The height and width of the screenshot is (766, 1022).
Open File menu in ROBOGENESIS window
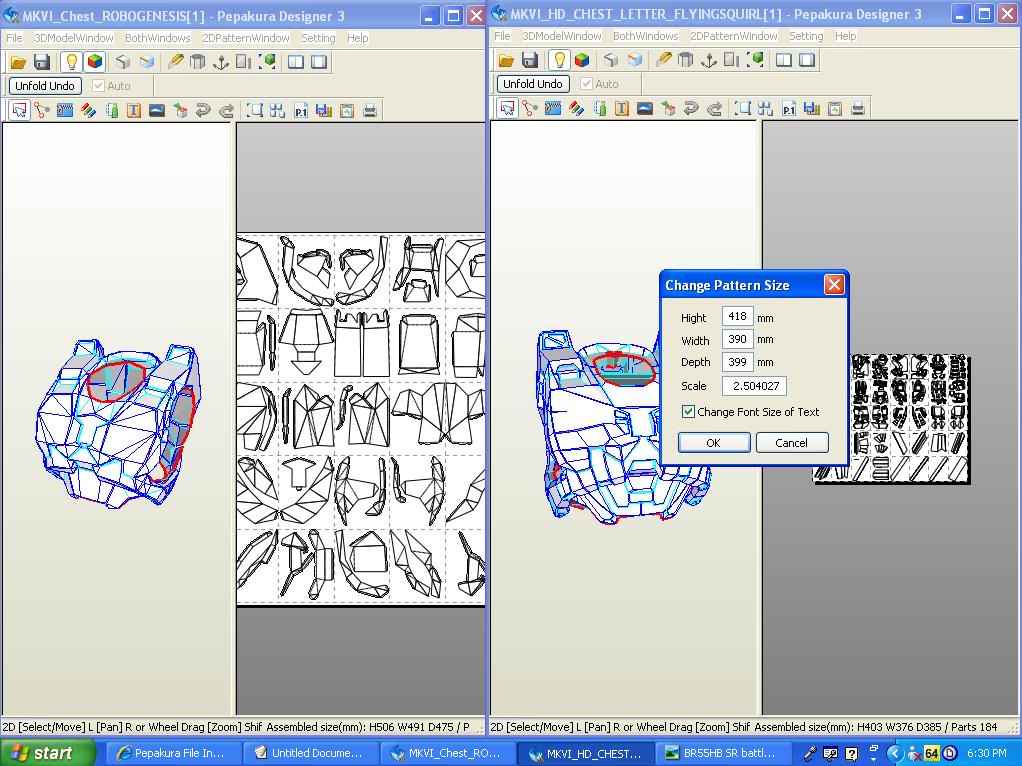coord(14,38)
